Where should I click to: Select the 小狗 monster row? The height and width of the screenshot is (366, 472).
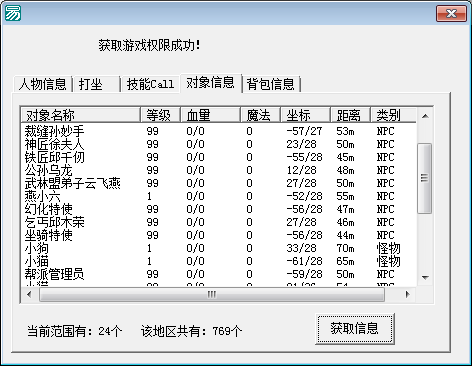pos(219,248)
